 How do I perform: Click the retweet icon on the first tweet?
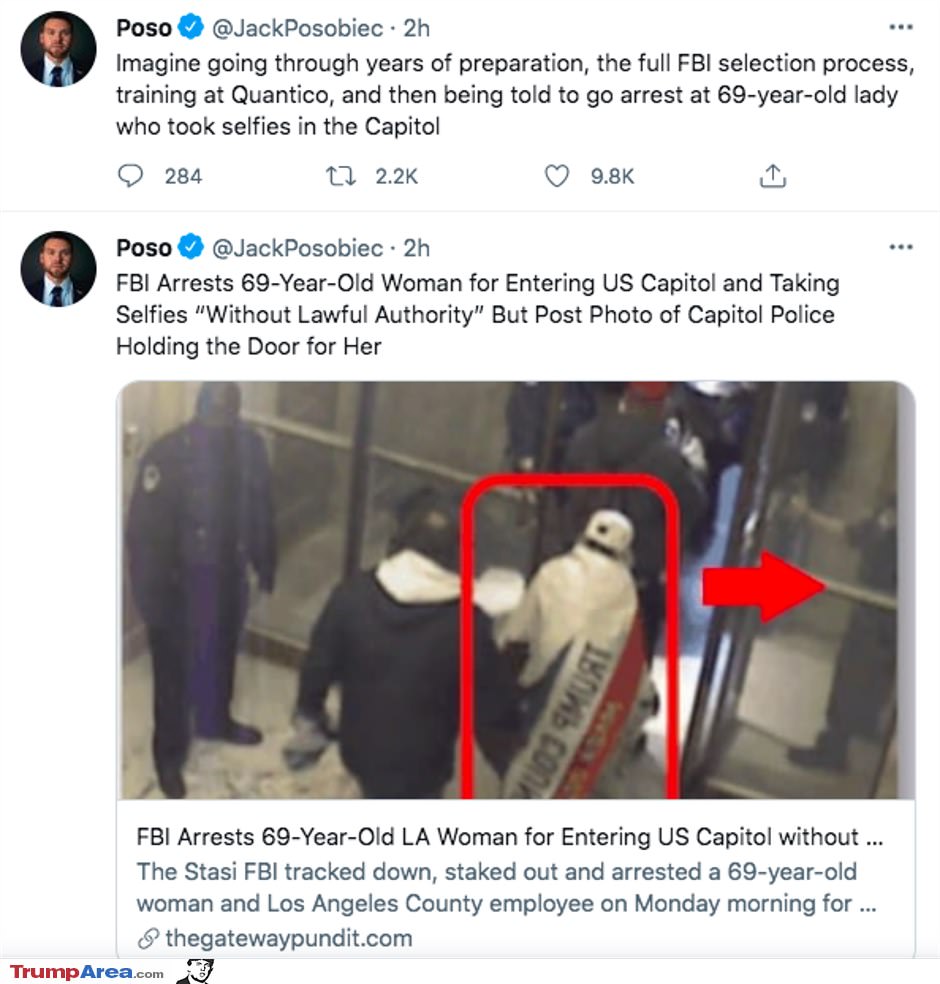coord(341,177)
